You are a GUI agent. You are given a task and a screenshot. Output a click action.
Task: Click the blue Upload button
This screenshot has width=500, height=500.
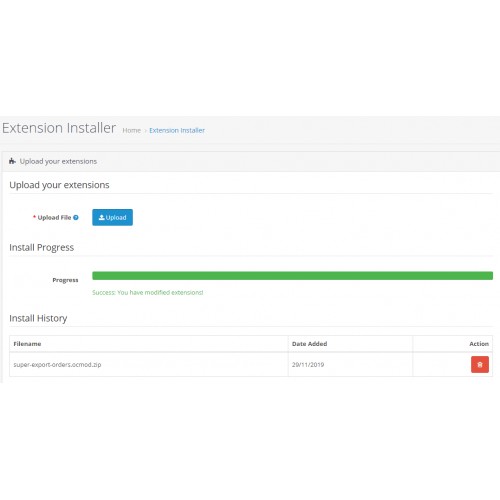(x=112, y=217)
